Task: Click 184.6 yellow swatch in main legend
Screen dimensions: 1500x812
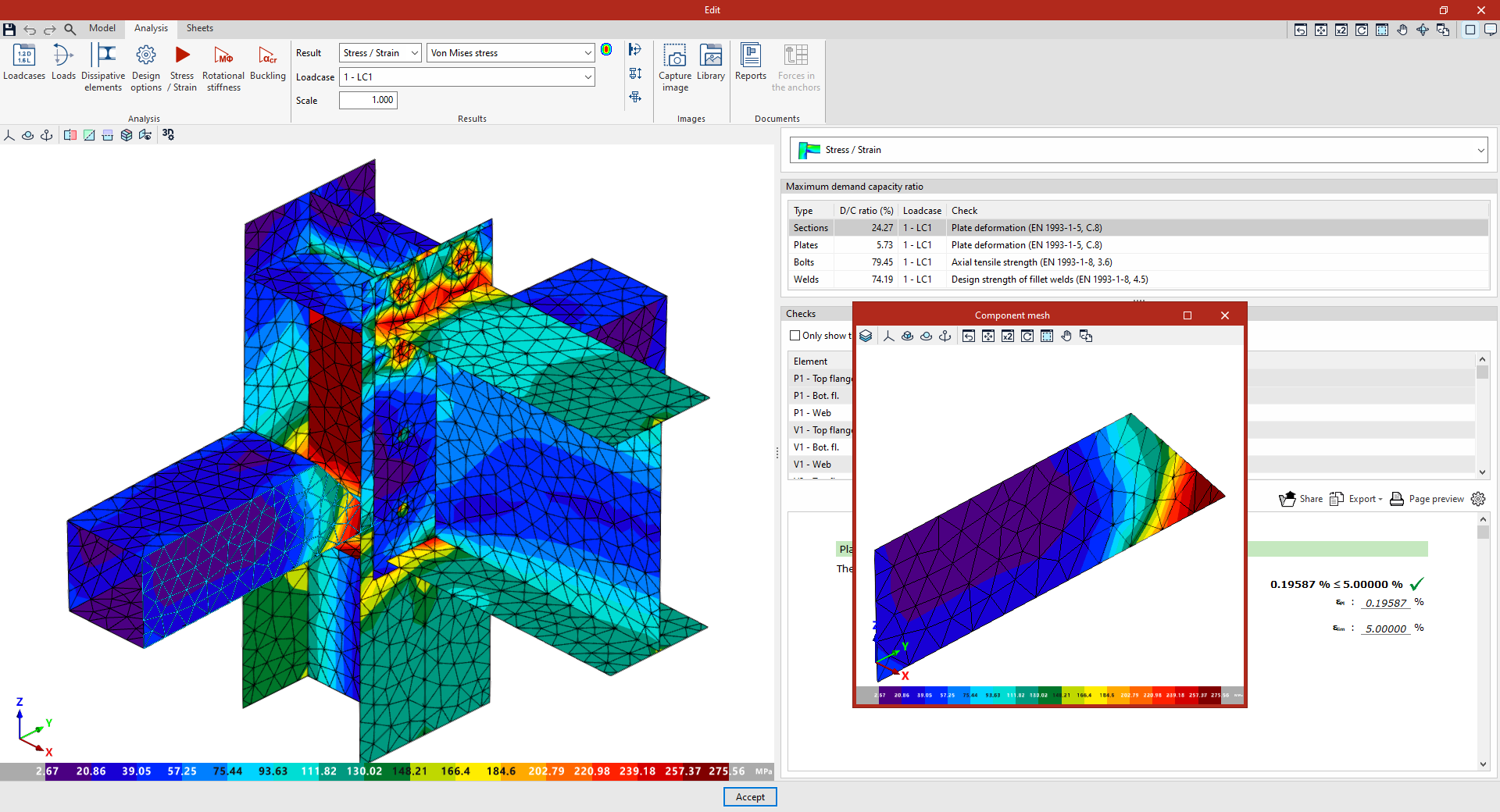Action: coord(501,771)
